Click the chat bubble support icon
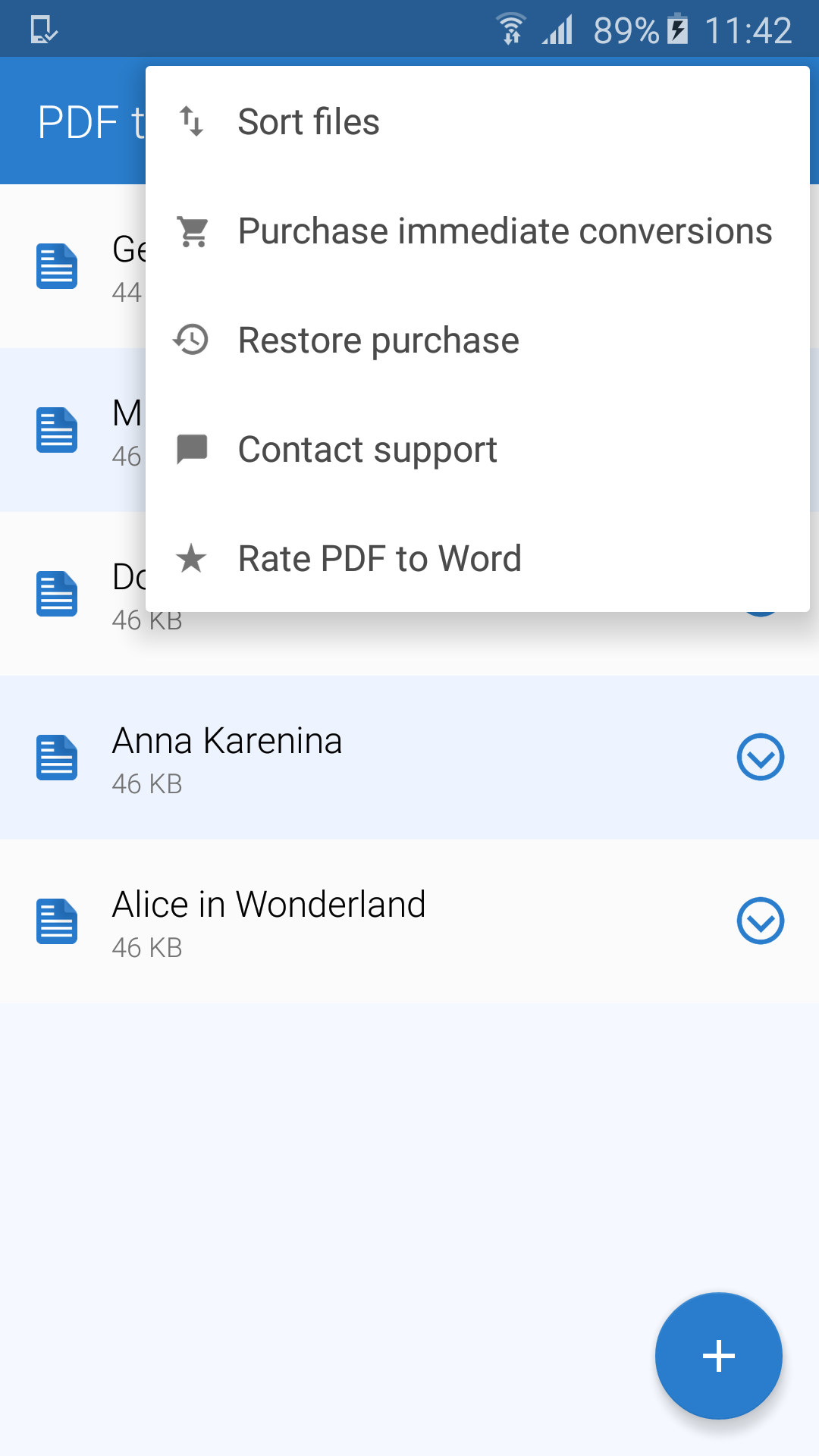The height and width of the screenshot is (1456, 819). [x=192, y=449]
